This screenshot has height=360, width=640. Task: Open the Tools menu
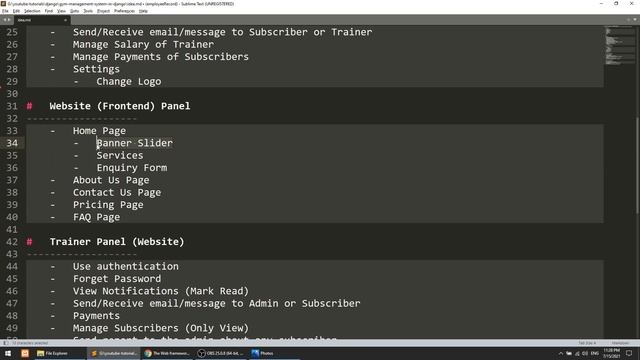click(x=88, y=11)
